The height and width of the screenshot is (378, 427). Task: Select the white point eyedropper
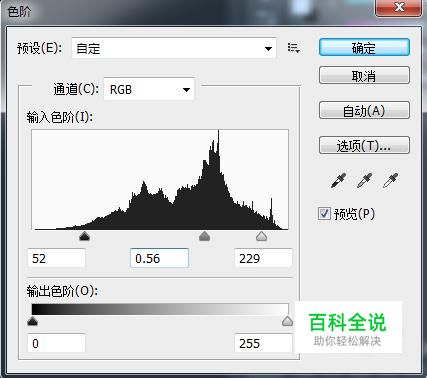pyautogui.click(x=390, y=181)
